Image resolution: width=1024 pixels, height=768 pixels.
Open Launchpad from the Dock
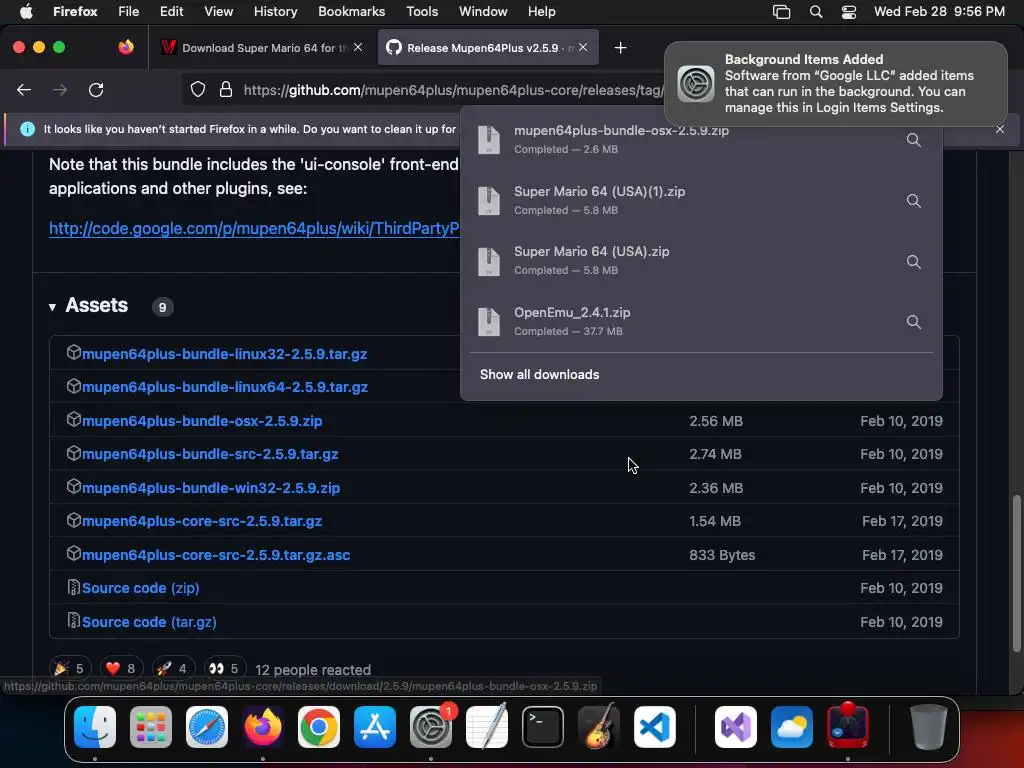pos(151,726)
